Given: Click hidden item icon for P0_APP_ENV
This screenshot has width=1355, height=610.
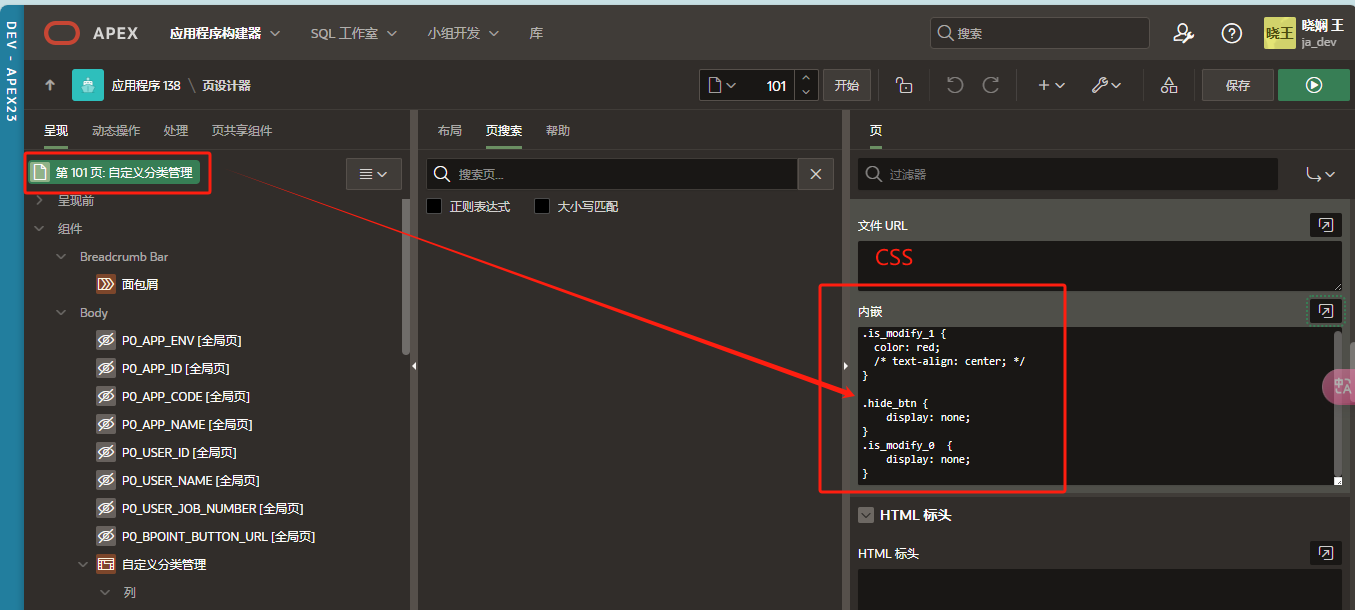Looking at the screenshot, I should pyautogui.click(x=106, y=340).
